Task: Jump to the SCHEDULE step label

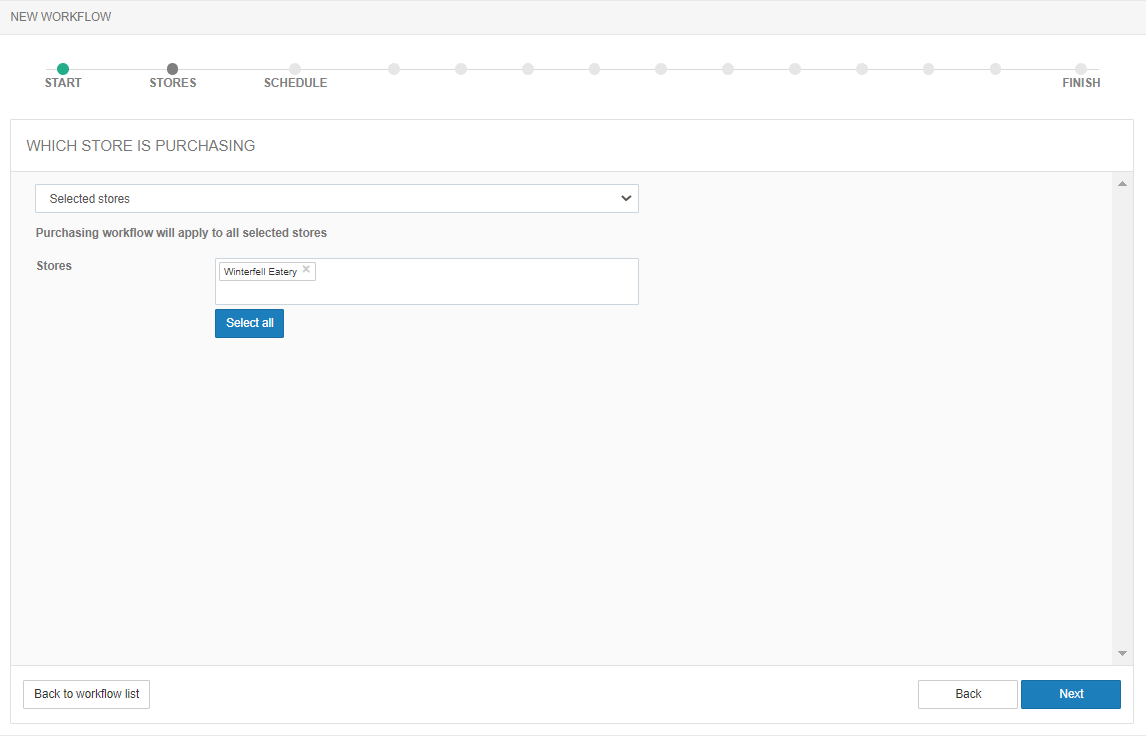Action: pyautogui.click(x=295, y=83)
